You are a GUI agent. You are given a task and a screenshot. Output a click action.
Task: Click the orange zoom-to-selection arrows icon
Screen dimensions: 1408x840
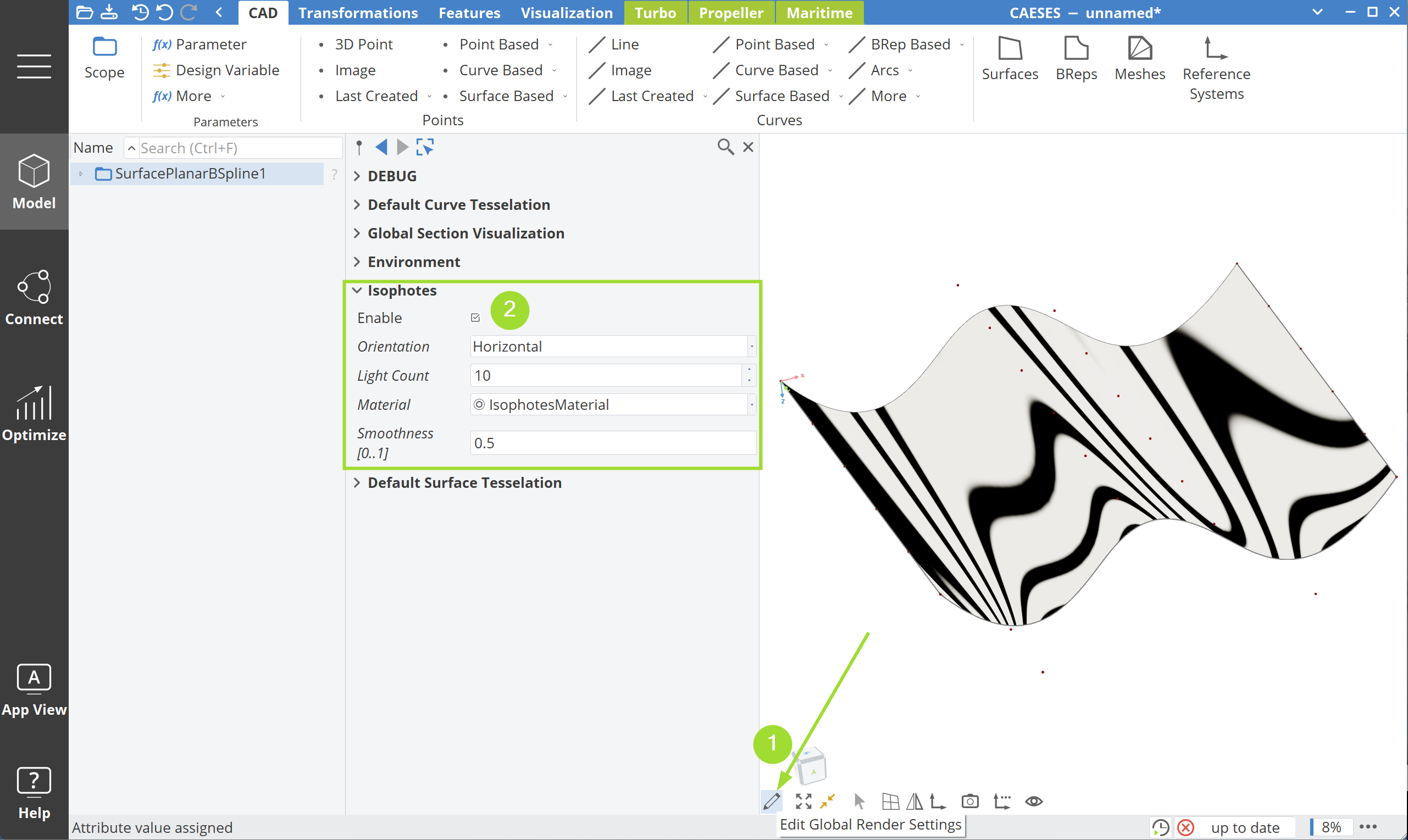click(x=827, y=801)
